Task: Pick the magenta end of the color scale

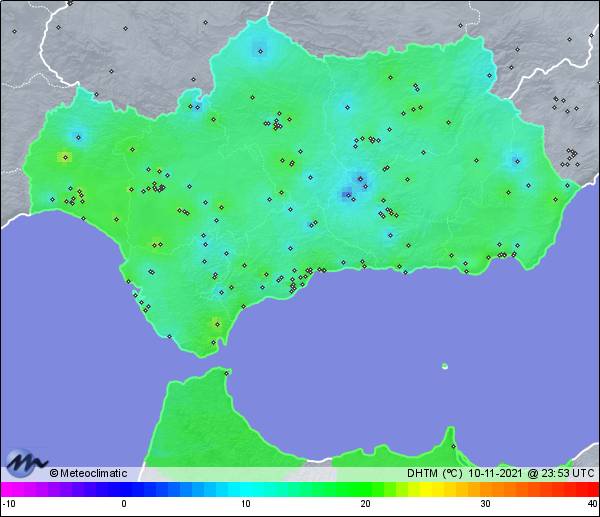Action: coord(8,489)
